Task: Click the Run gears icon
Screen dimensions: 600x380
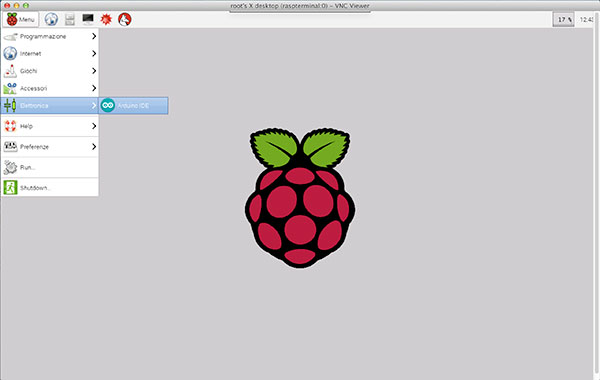Action: (10, 167)
